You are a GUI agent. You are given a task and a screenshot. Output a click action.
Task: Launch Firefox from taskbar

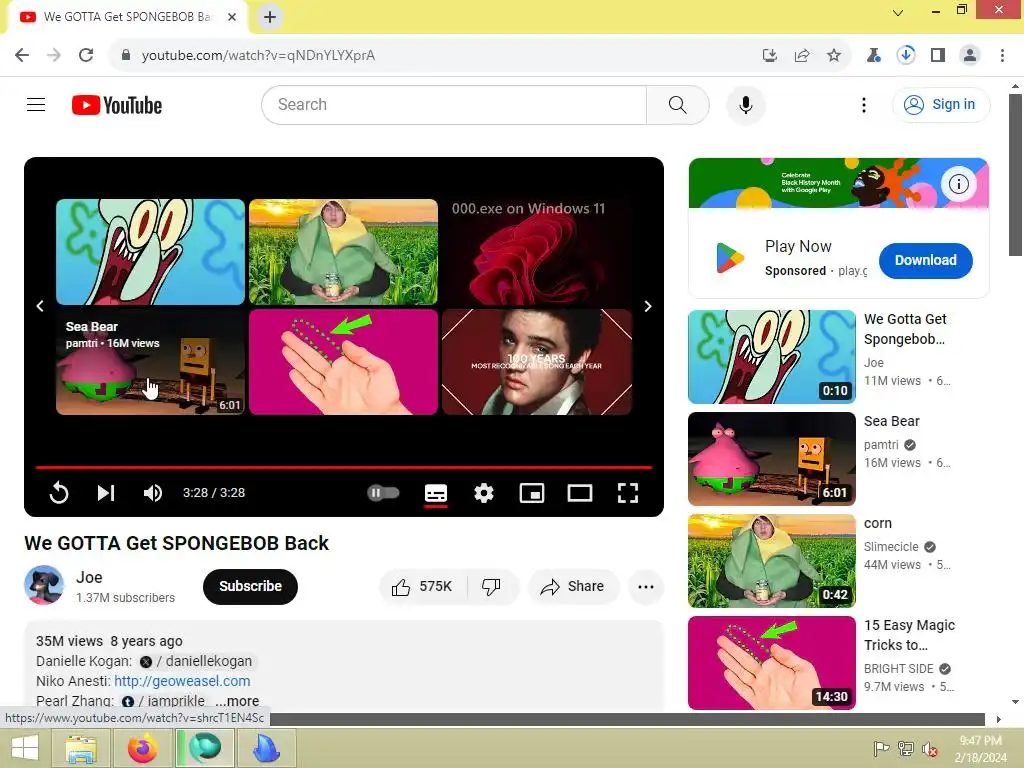[x=142, y=748]
